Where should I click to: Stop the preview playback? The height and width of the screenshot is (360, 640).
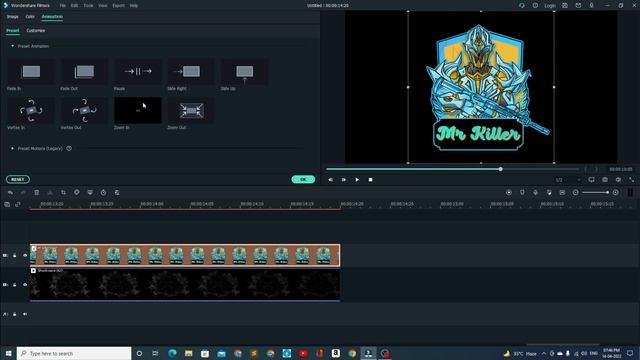click(x=370, y=180)
